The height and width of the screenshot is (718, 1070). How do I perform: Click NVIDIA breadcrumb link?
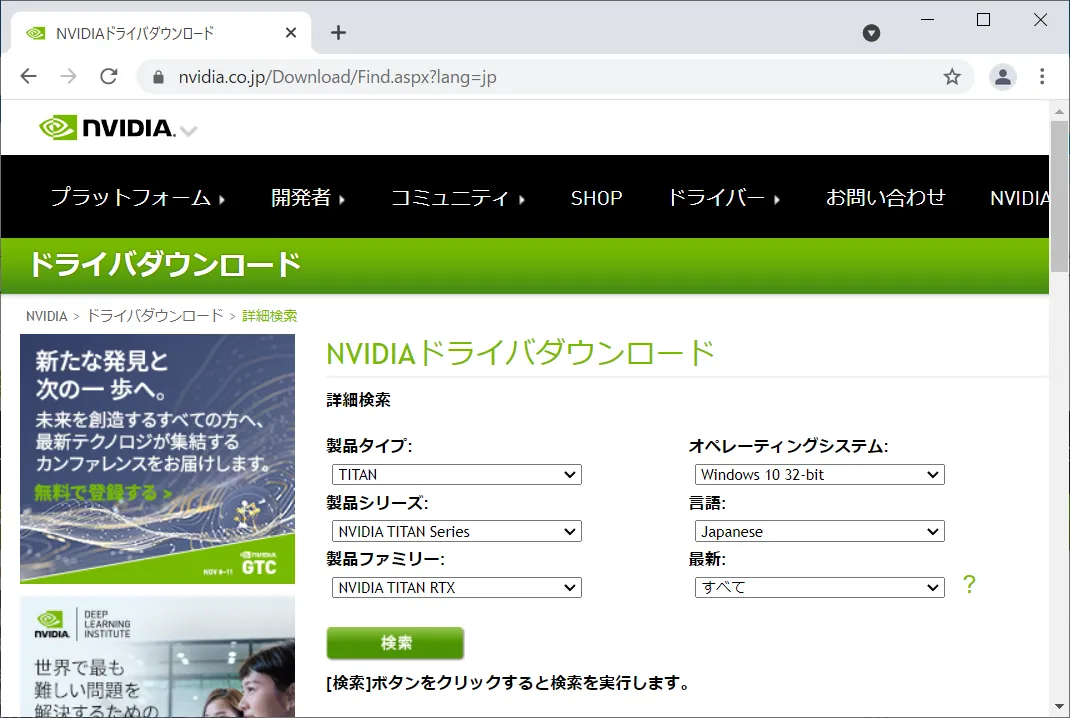click(x=46, y=316)
